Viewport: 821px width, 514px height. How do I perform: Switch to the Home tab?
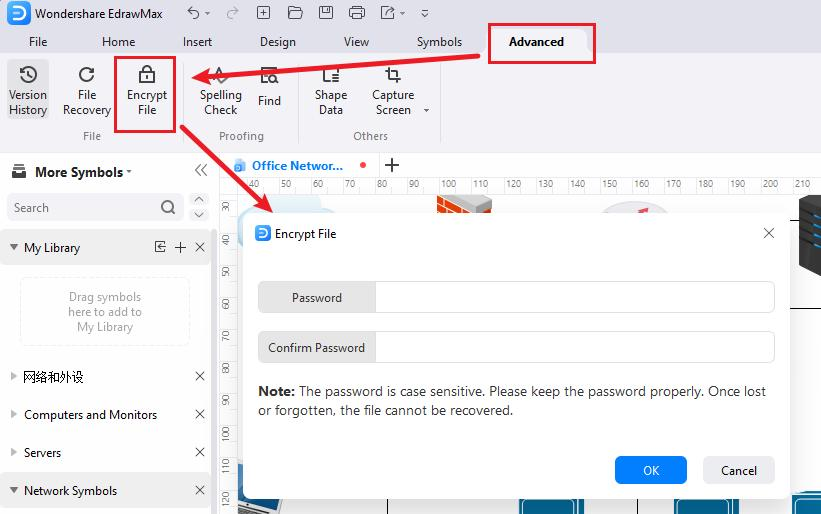pyautogui.click(x=118, y=42)
